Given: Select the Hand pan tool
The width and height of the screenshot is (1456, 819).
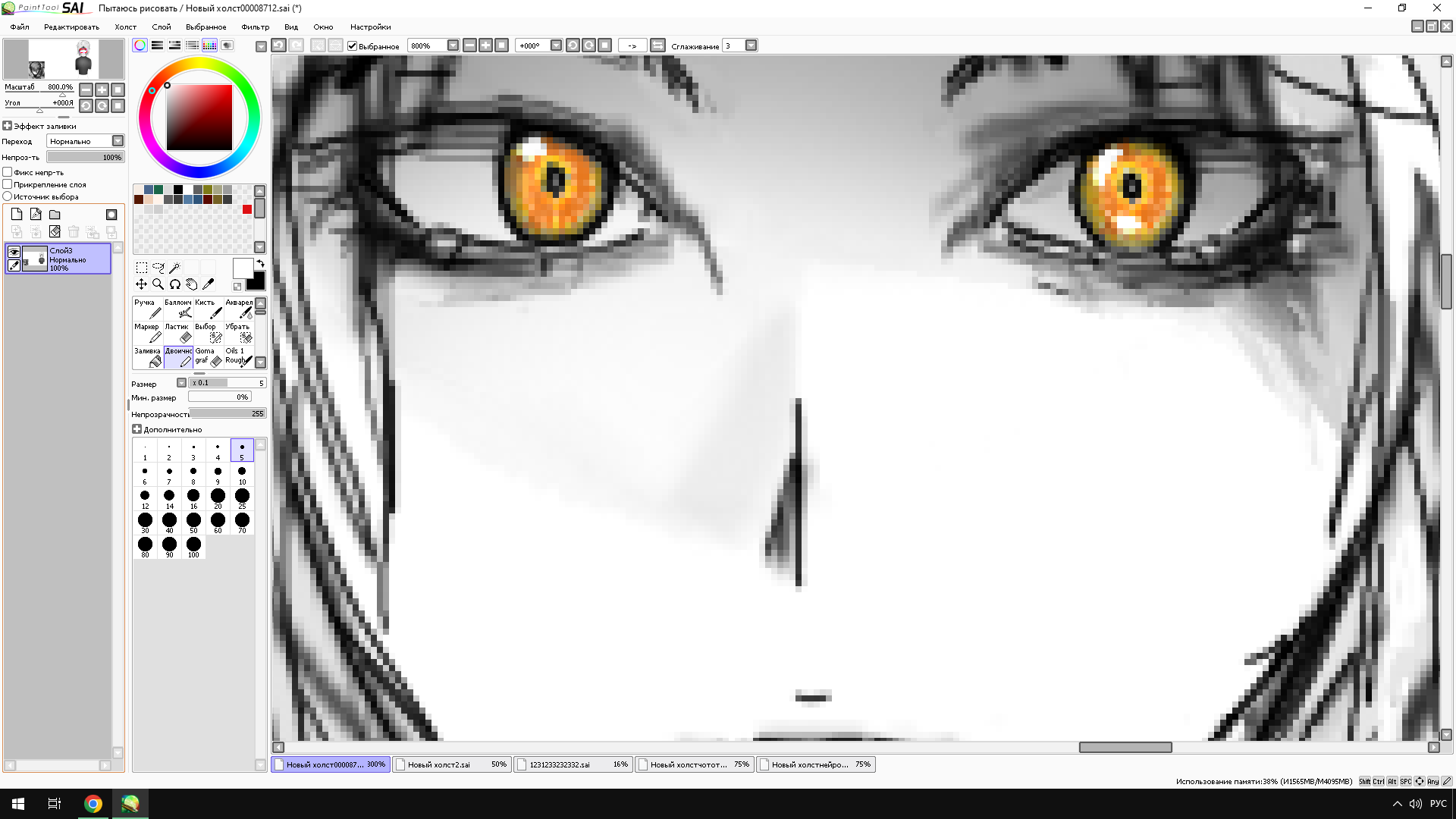Looking at the screenshot, I should [191, 284].
